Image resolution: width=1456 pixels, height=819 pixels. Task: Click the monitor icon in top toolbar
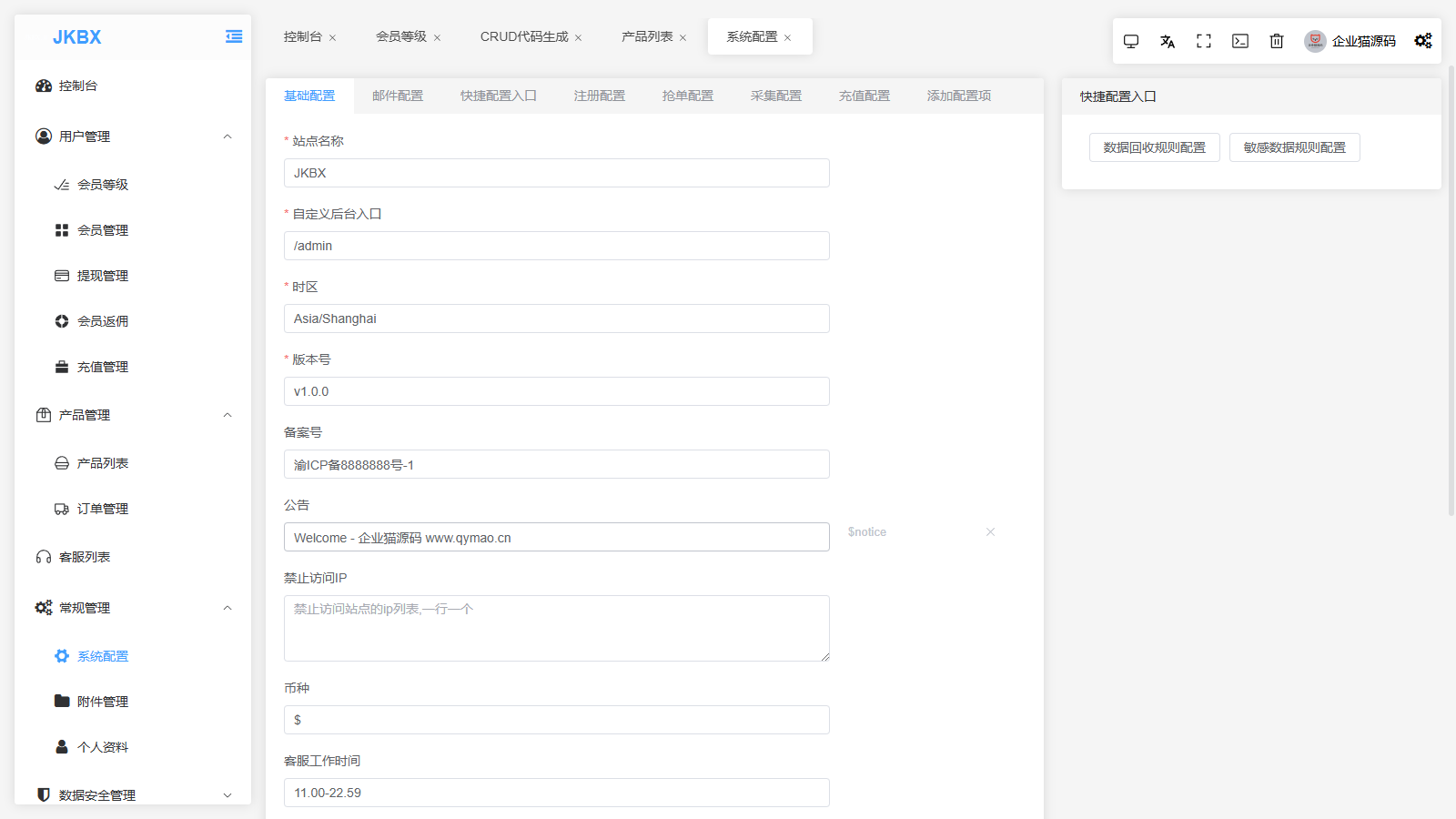coord(1131,41)
